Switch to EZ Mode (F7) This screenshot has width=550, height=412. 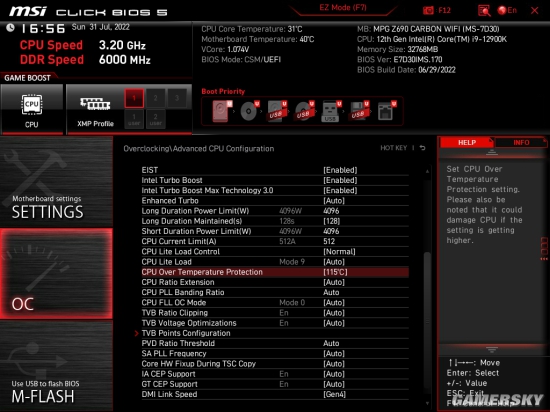[x=343, y=8]
